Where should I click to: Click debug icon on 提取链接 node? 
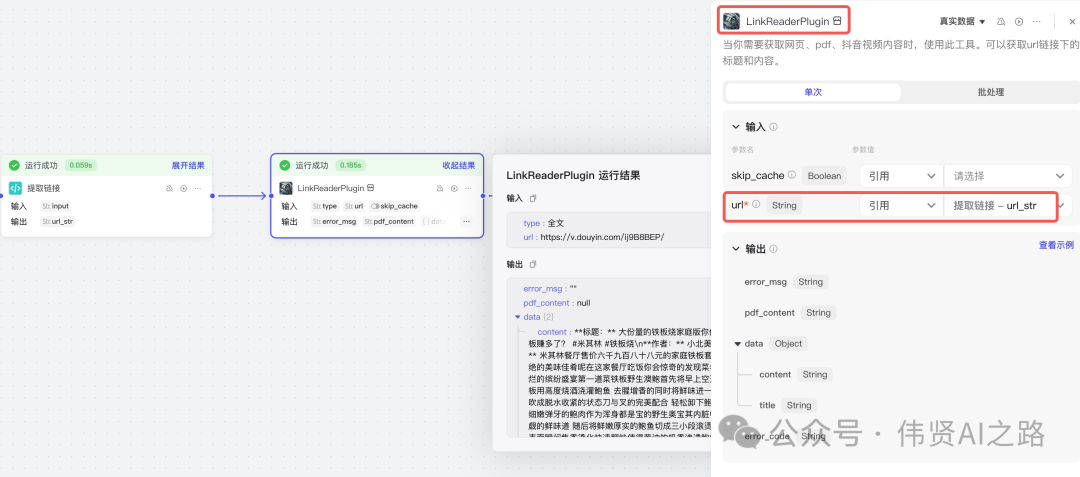click(169, 189)
